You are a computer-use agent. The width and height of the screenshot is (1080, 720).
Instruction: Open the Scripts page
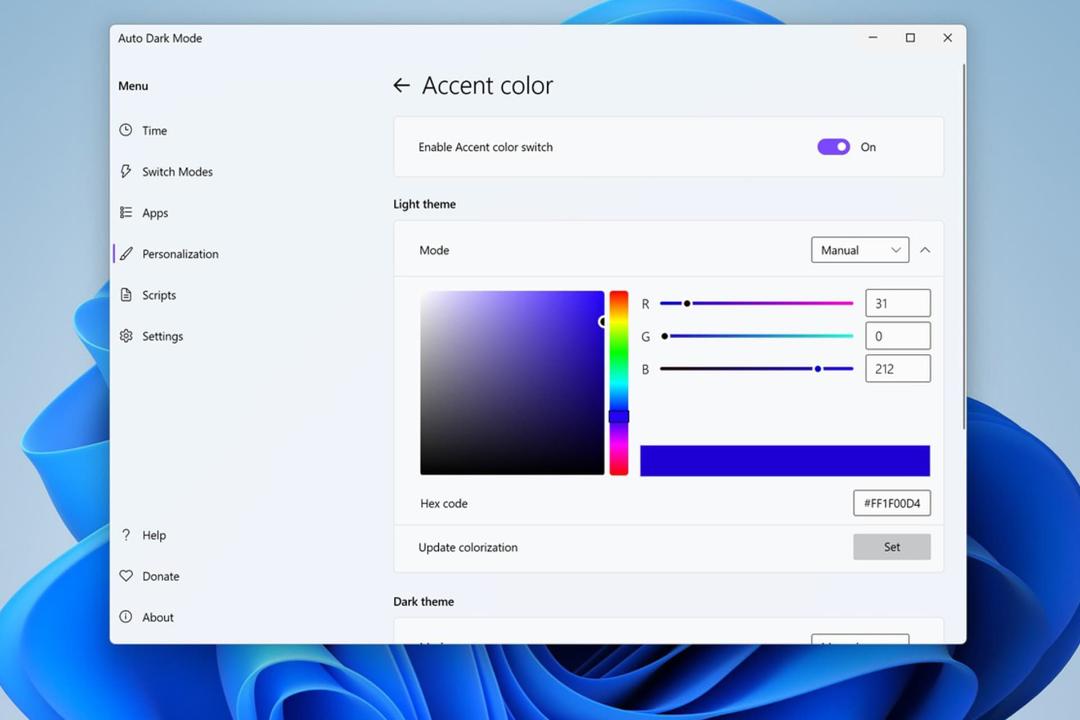(x=159, y=295)
